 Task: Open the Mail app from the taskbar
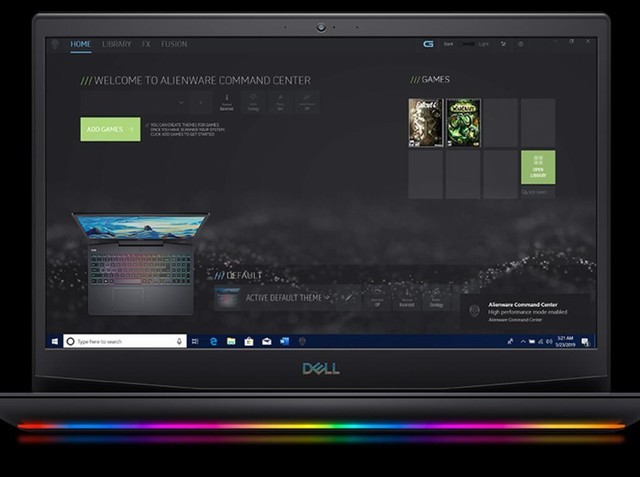[267, 342]
